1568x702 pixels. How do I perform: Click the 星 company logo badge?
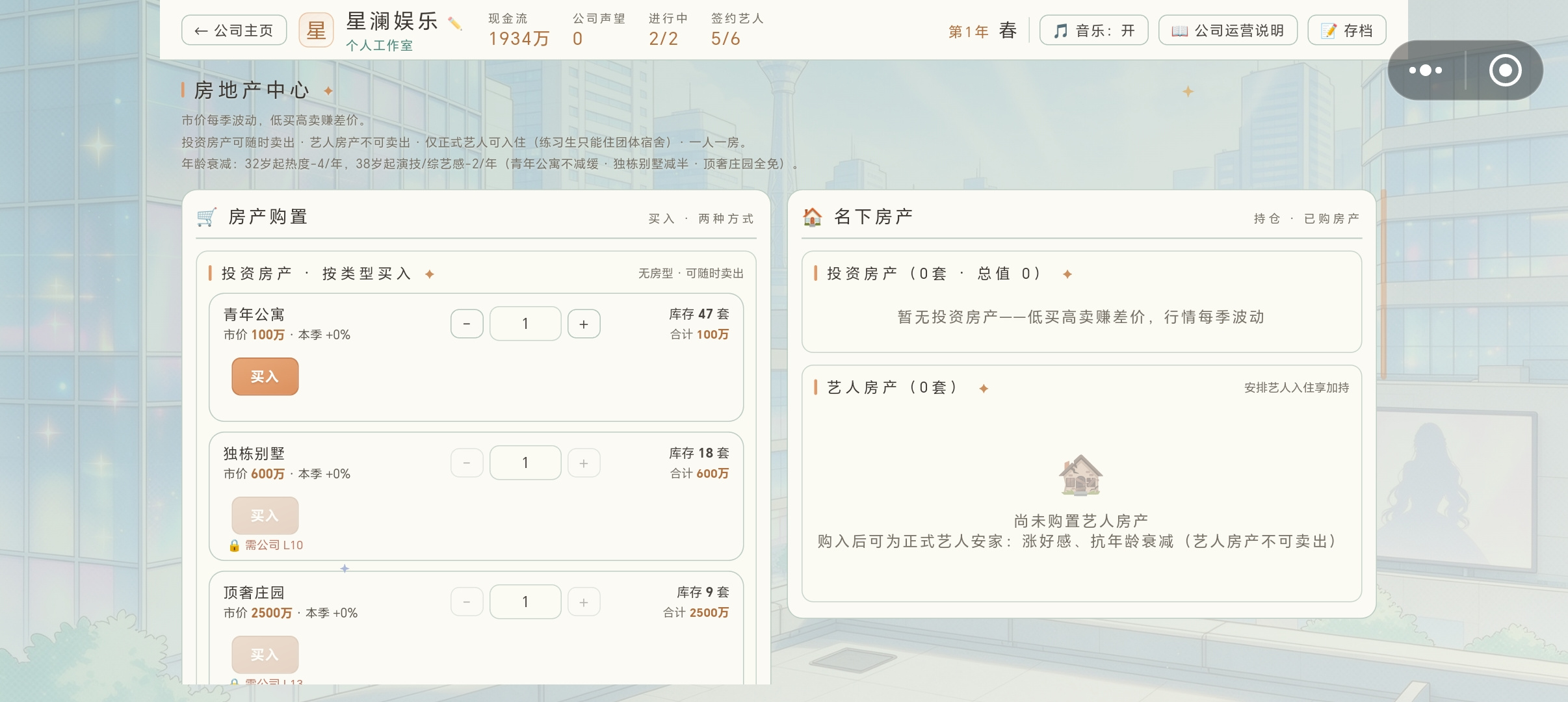[x=316, y=30]
